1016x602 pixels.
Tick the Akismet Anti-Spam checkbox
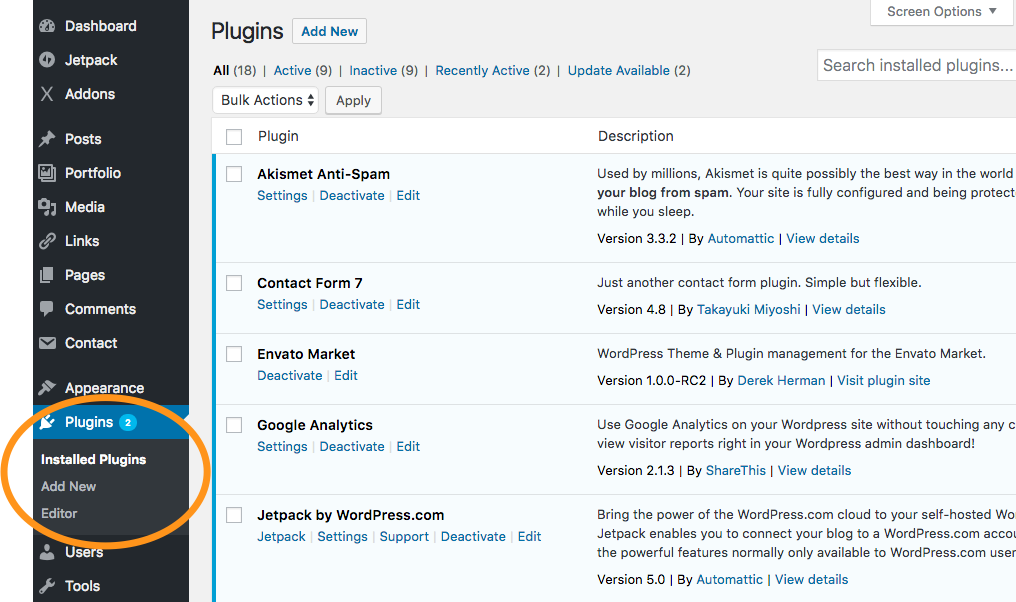pyautogui.click(x=234, y=174)
